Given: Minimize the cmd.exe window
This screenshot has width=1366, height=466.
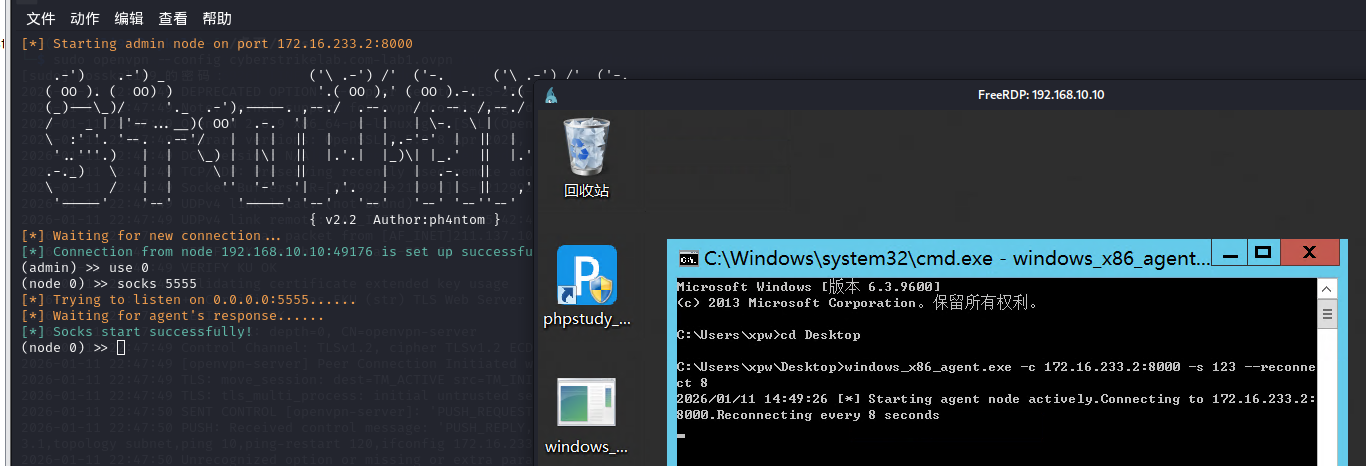Looking at the screenshot, I should tap(1229, 253).
